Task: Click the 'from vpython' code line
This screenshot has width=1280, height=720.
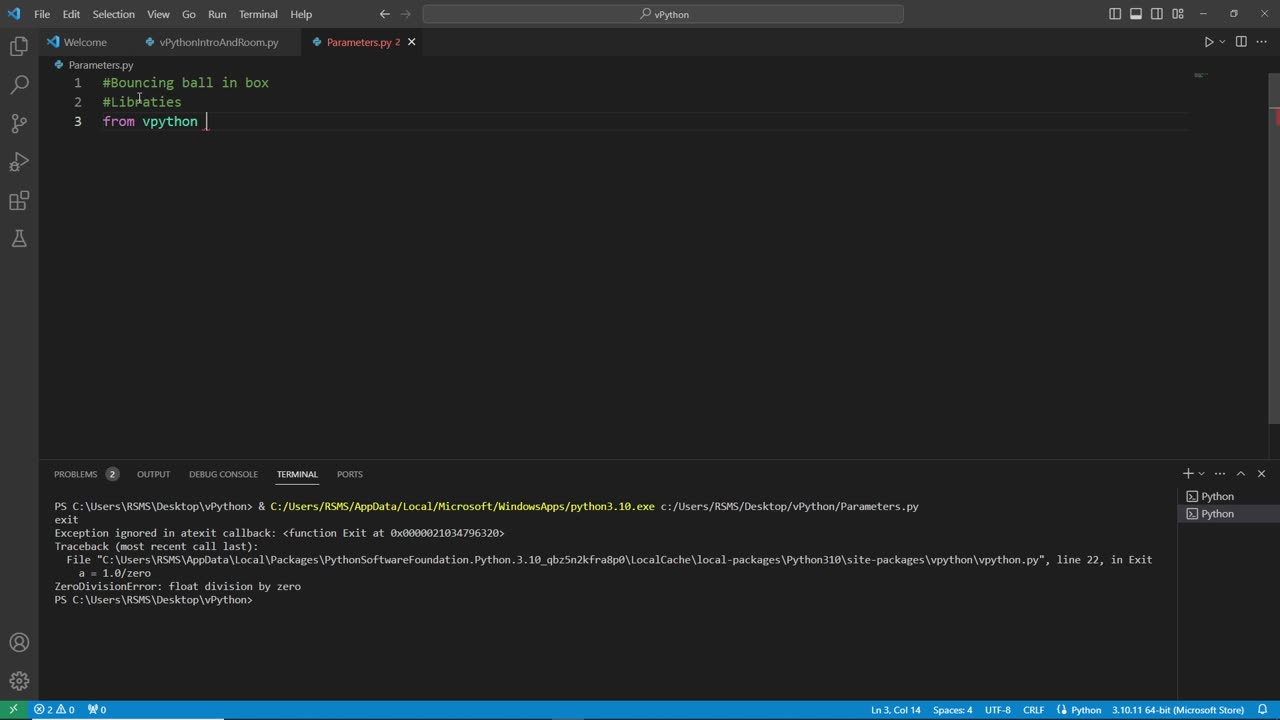Action: tap(150, 122)
